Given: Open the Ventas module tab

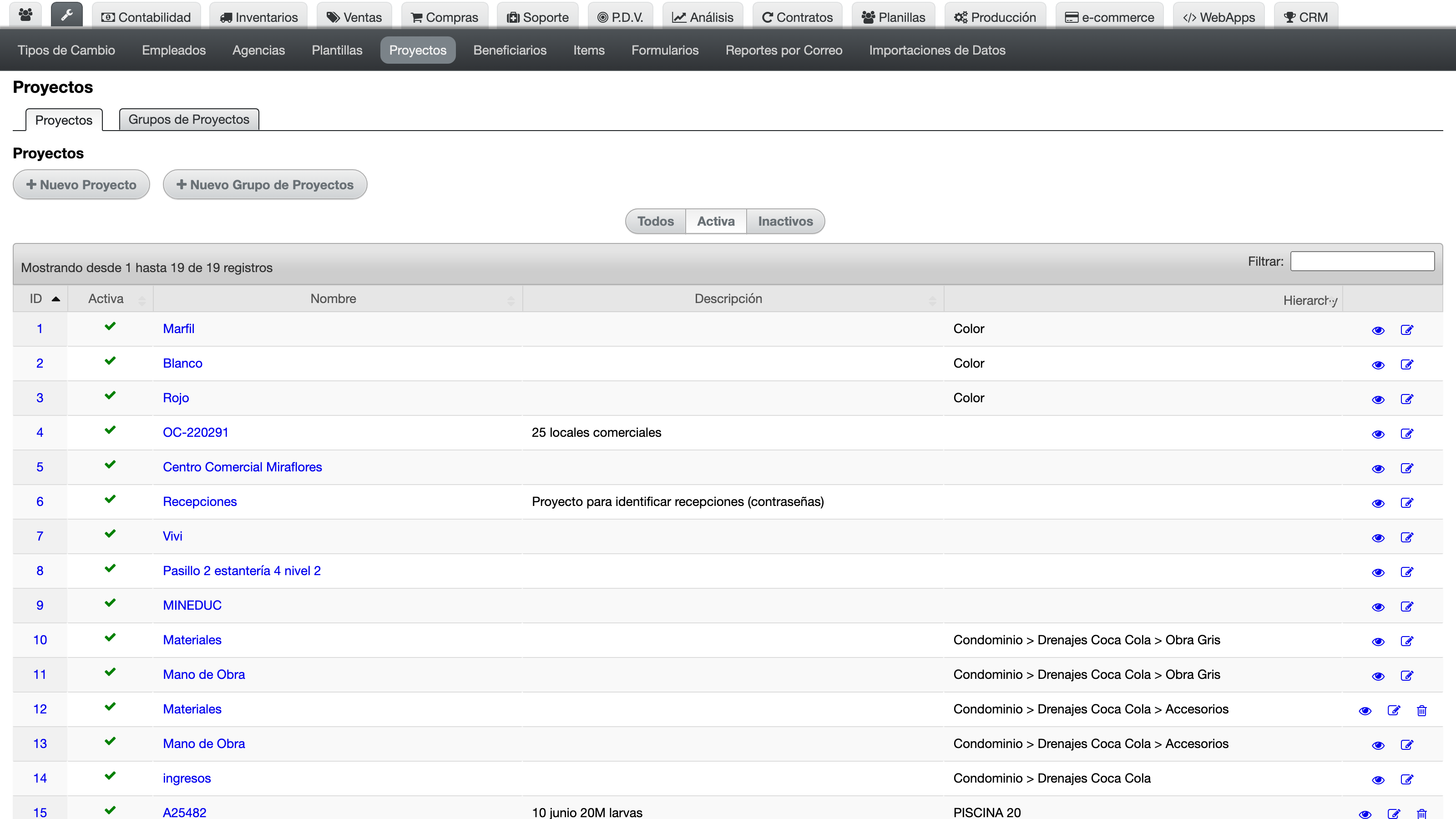Looking at the screenshot, I should [354, 17].
